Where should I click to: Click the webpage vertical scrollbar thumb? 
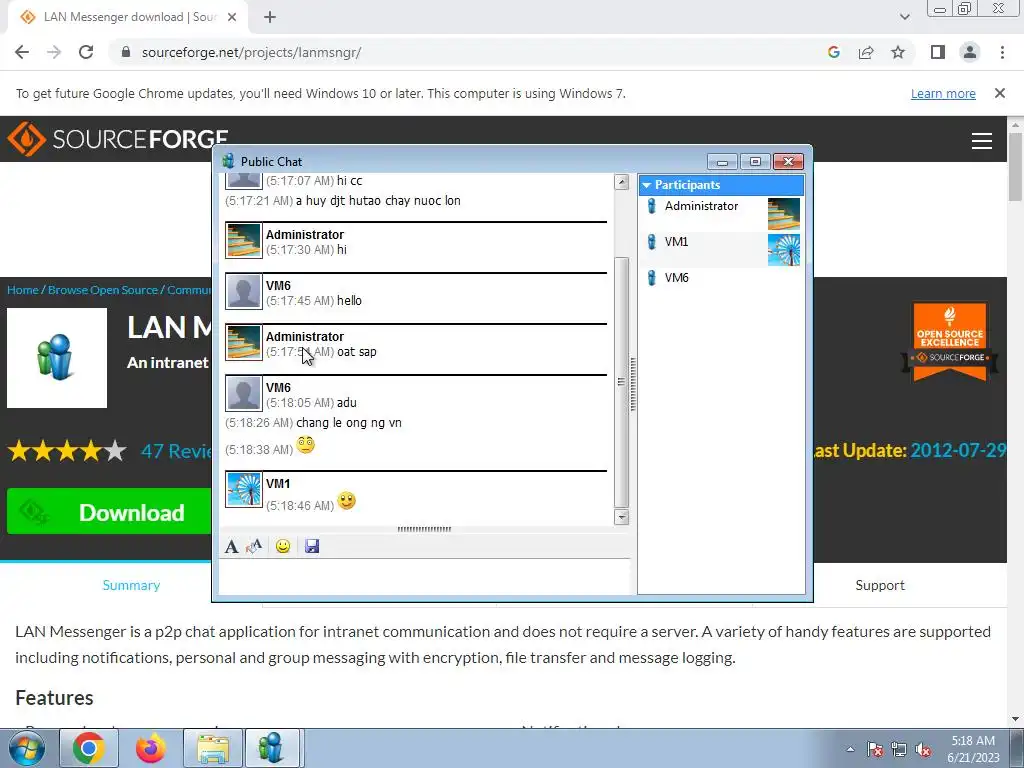[1015, 167]
